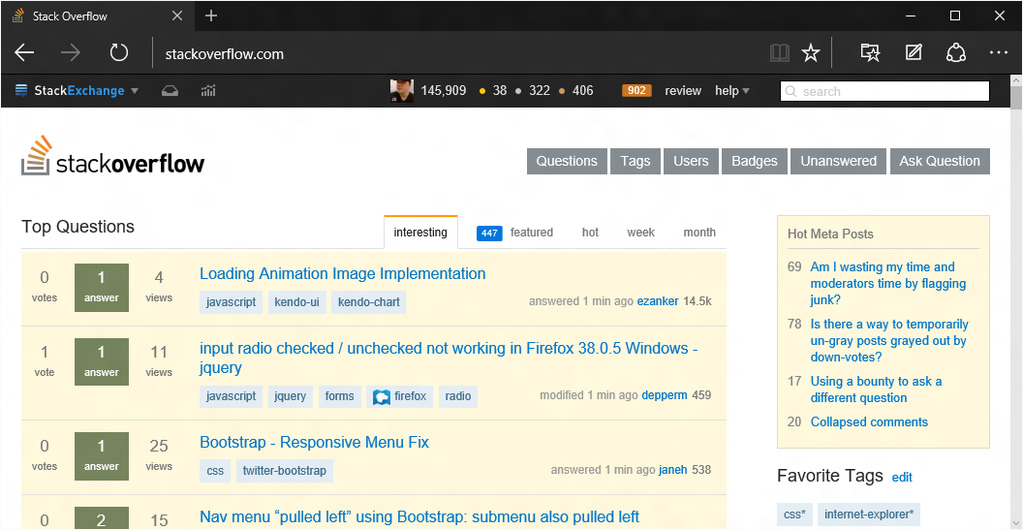Select the week tab
This screenshot has height=530, width=1023.
[641, 232]
